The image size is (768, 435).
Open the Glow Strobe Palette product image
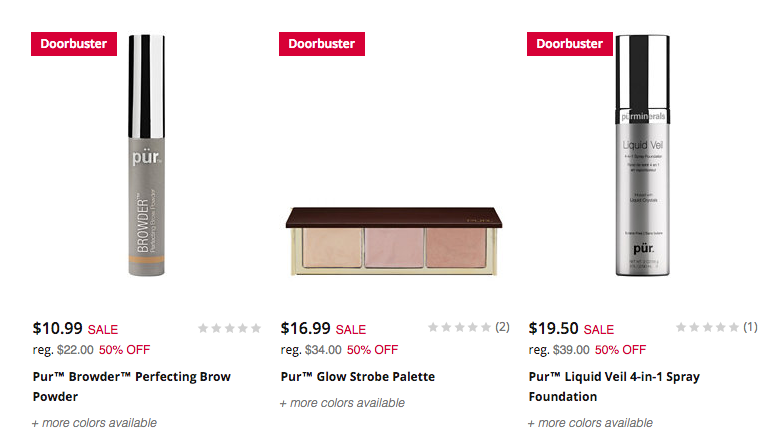click(x=394, y=242)
